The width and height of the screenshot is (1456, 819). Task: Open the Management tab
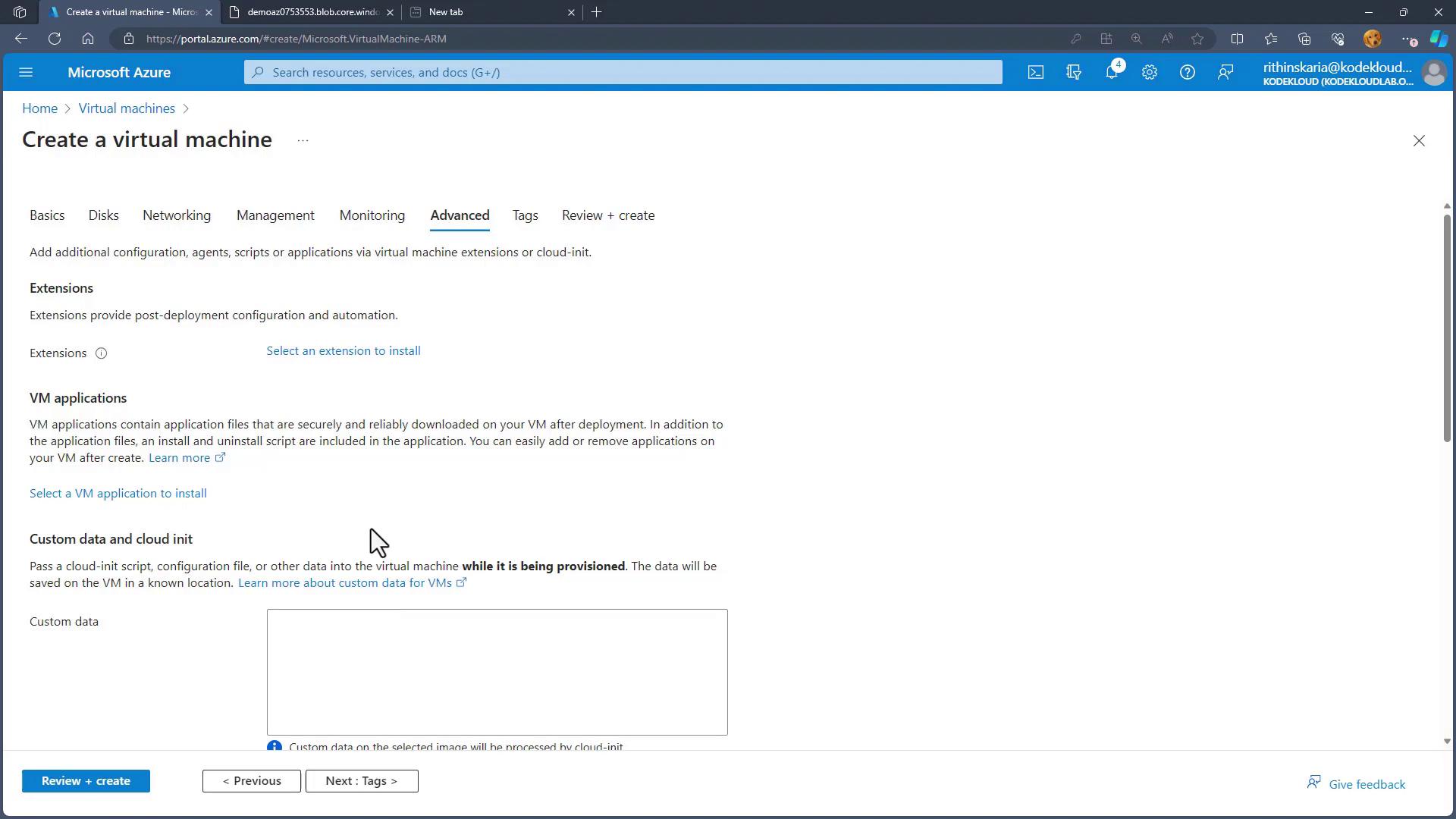click(275, 215)
